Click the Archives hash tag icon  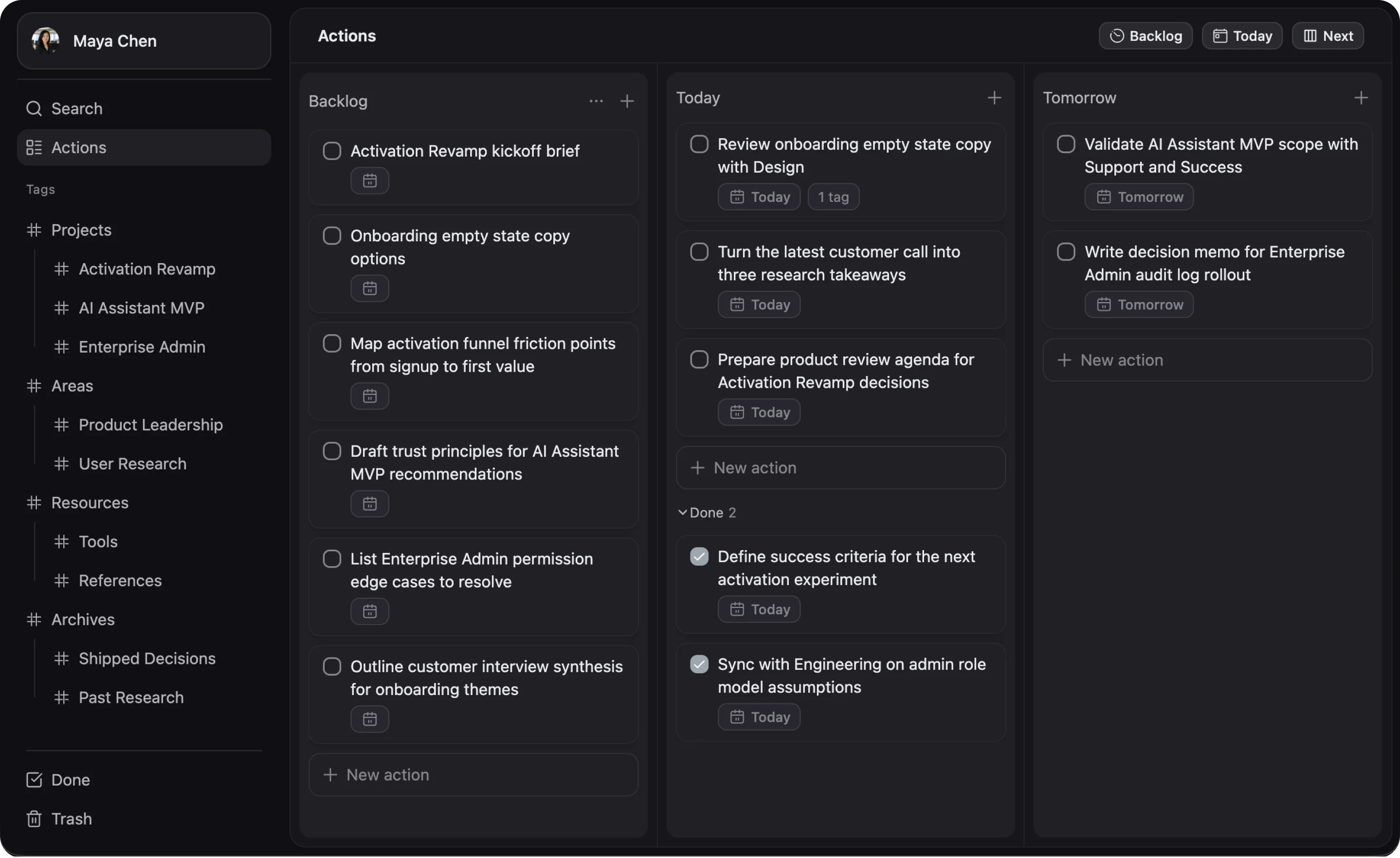pos(34,620)
